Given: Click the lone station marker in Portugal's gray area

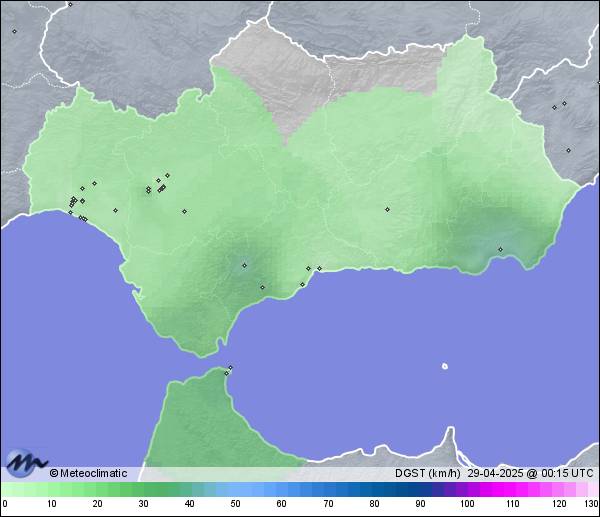Looking at the screenshot, I should 15,31.
